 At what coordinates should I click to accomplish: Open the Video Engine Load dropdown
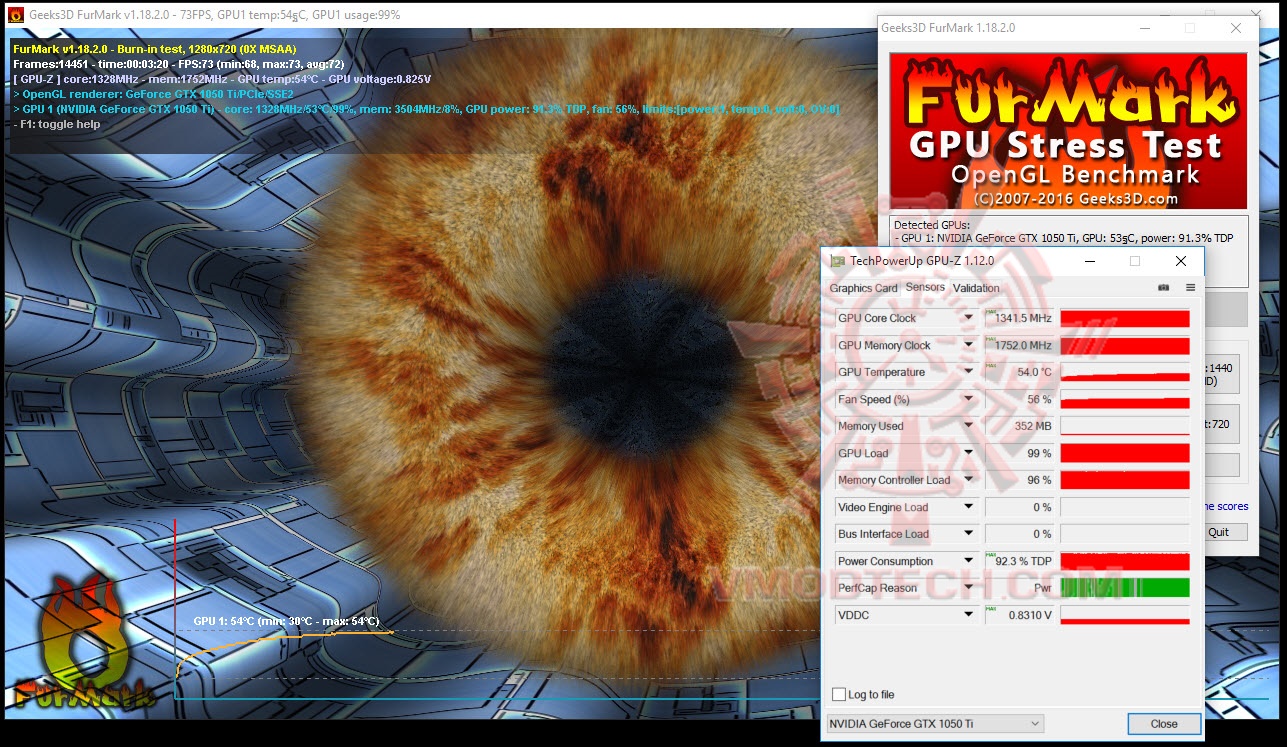[968, 507]
